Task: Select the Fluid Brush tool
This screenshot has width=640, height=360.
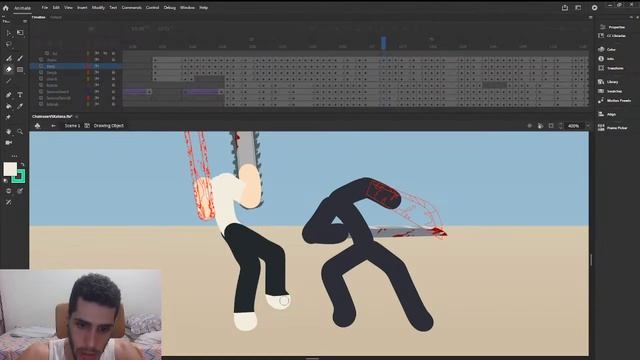Action: (9, 58)
